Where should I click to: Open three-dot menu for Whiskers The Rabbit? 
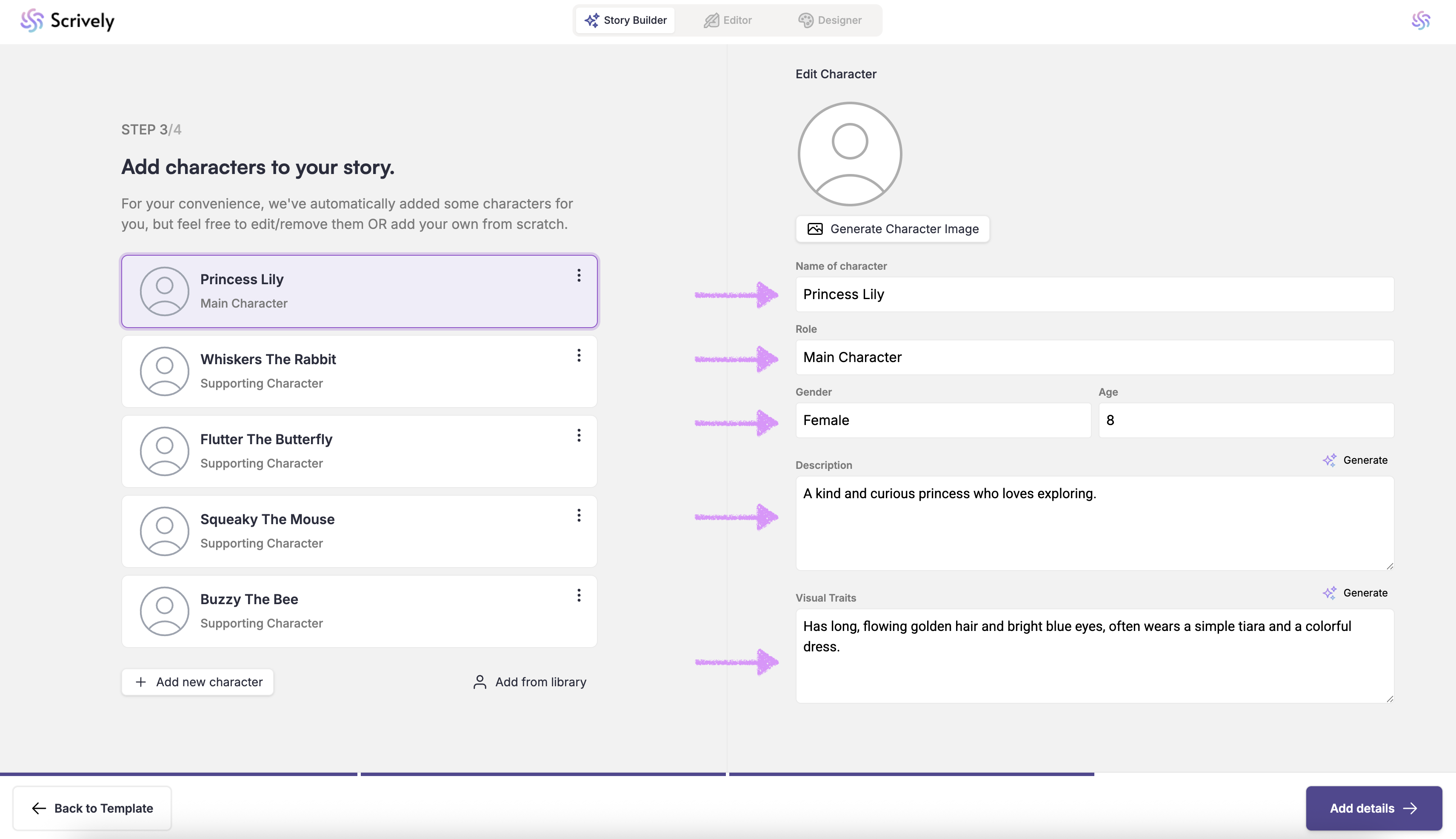pos(579,356)
